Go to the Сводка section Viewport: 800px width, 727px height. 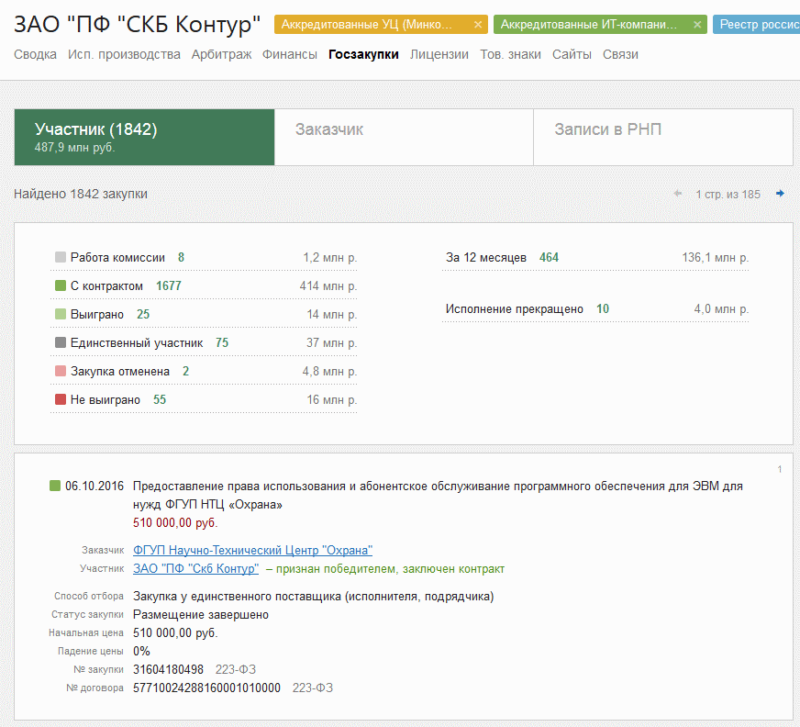(x=35, y=54)
